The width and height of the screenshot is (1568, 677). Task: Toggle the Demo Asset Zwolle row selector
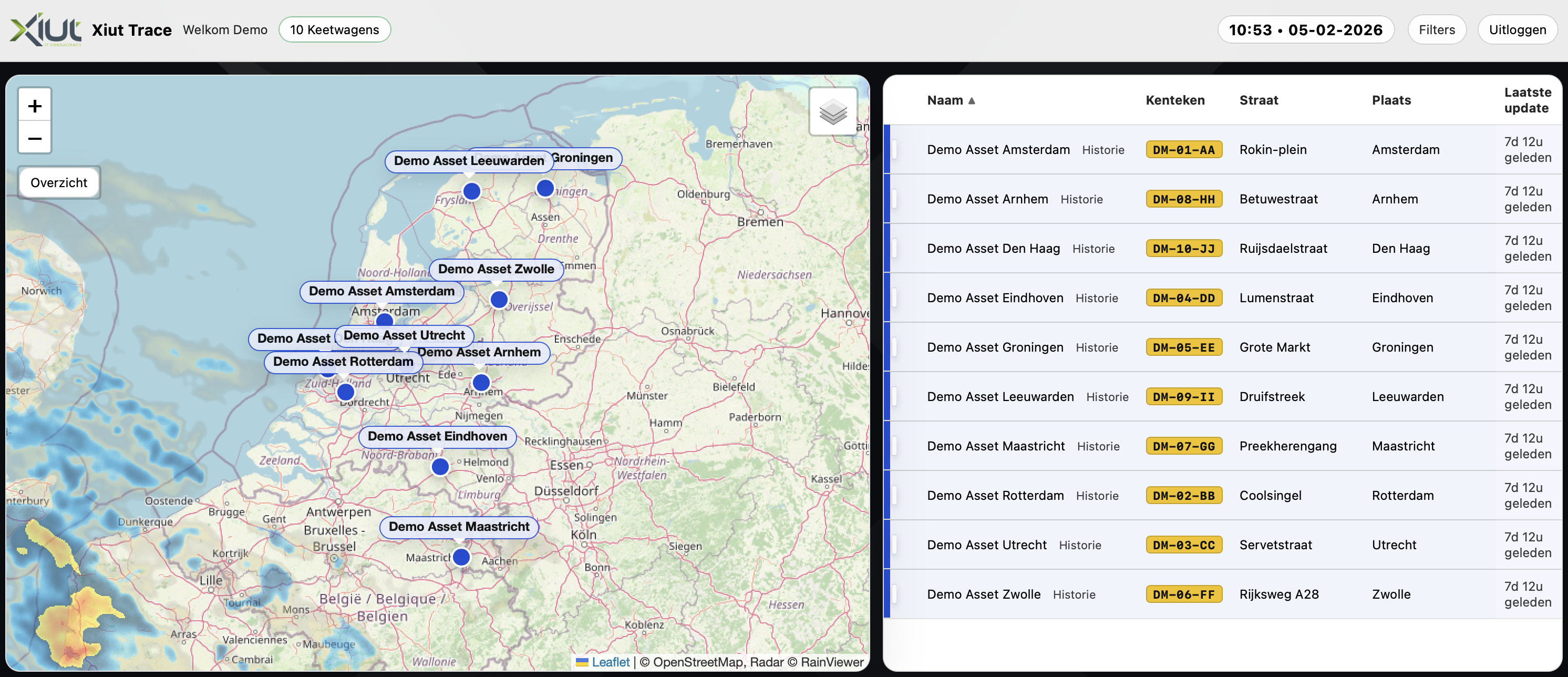(x=895, y=594)
